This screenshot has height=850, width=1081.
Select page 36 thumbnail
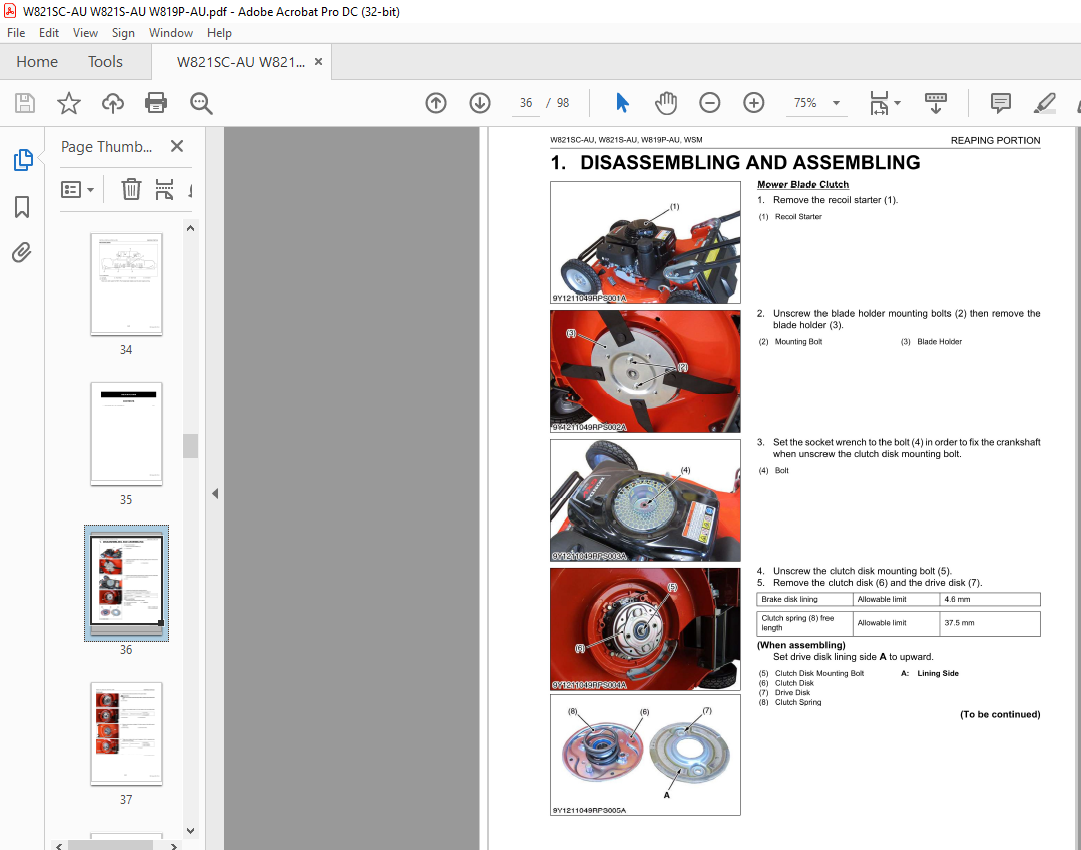126,583
